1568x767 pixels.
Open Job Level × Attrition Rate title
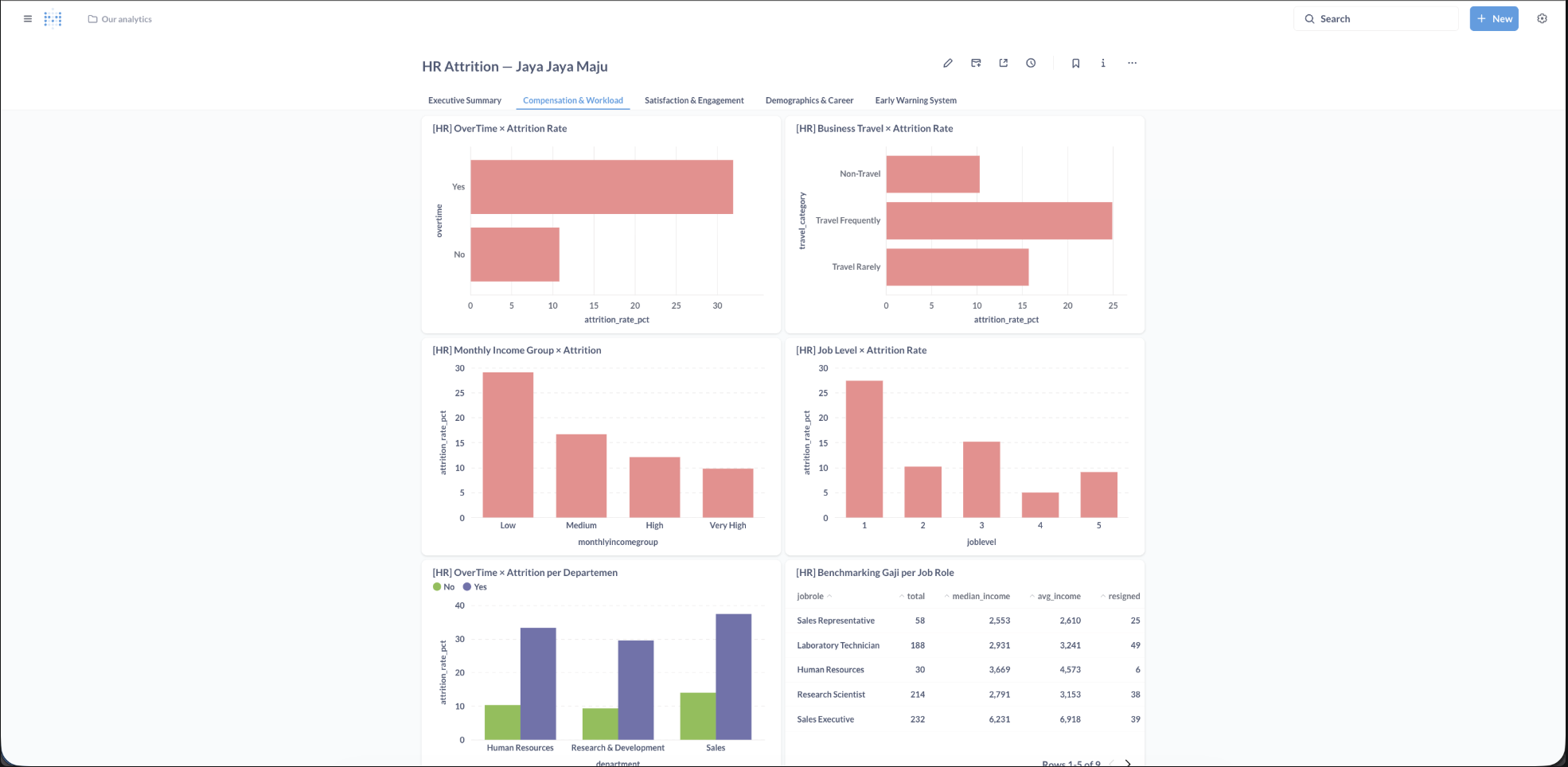(x=861, y=350)
